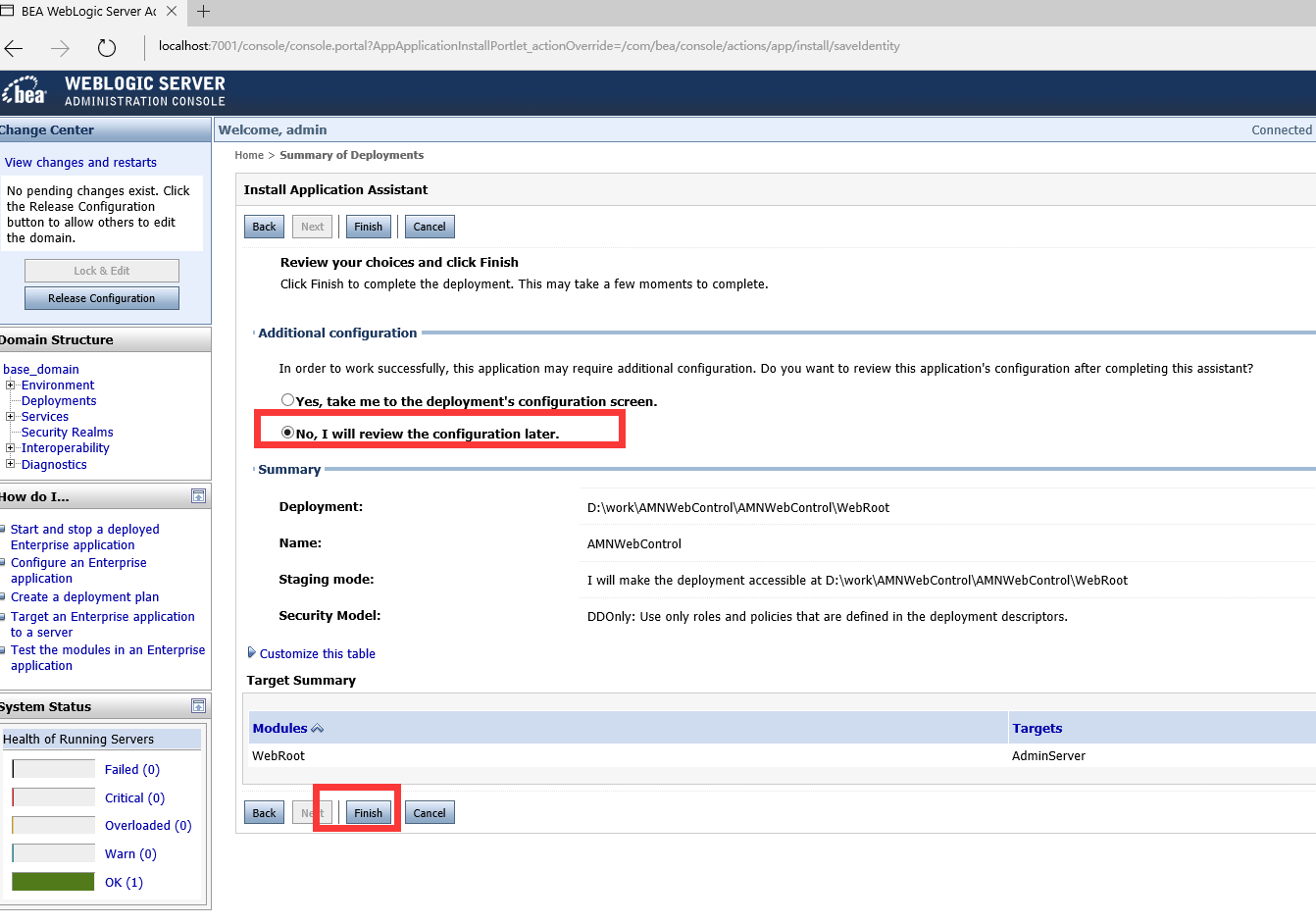The image size is (1316, 924).
Task: Open a new browser tab
Action: [x=204, y=11]
